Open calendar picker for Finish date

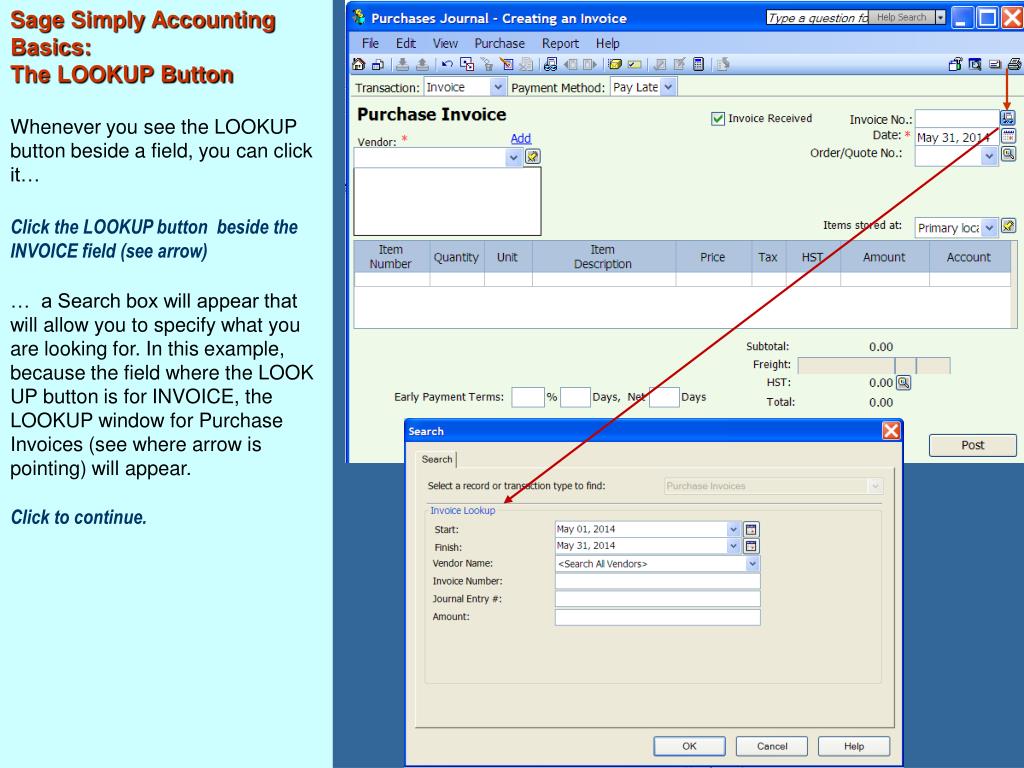(751, 546)
